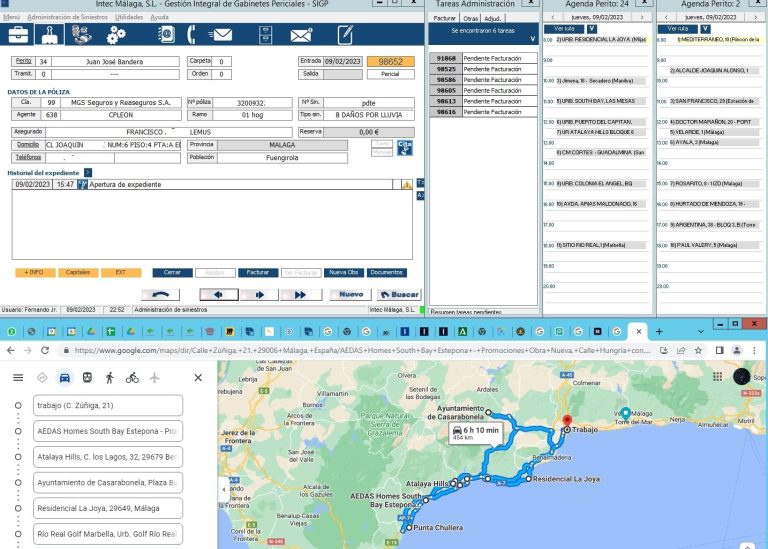Screen dimensions: 768x549
Task: Open Chrome side panel icon
Action: (x=720, y=350)
